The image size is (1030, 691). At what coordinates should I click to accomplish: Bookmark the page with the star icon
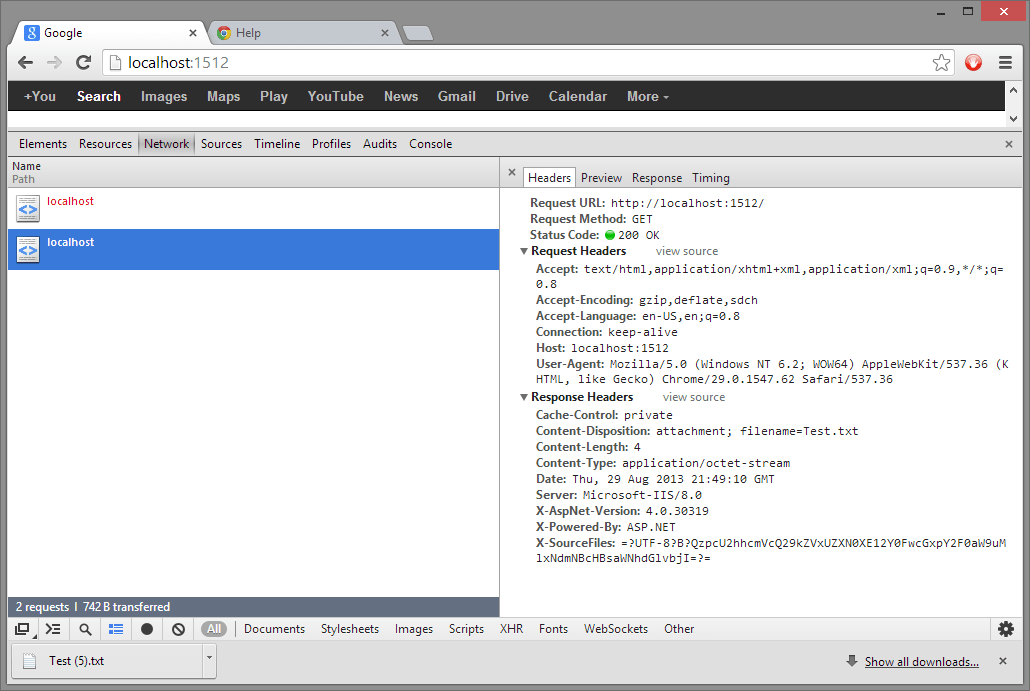(941, 62)
